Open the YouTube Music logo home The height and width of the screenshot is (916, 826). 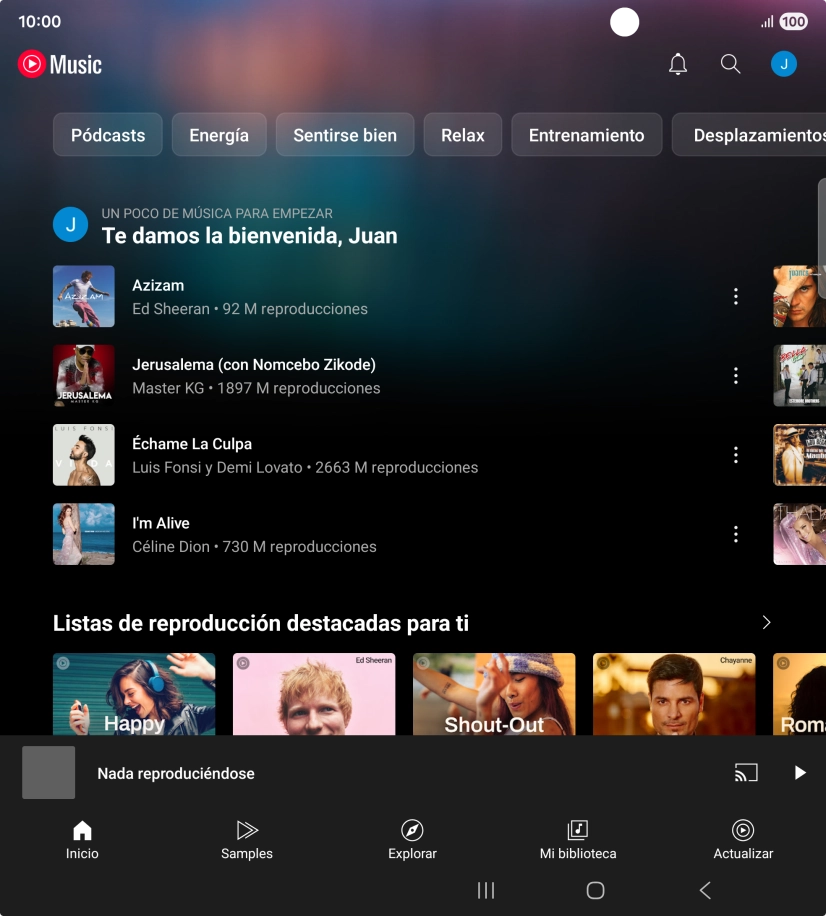pyautogui.click(x=60, y=65)
